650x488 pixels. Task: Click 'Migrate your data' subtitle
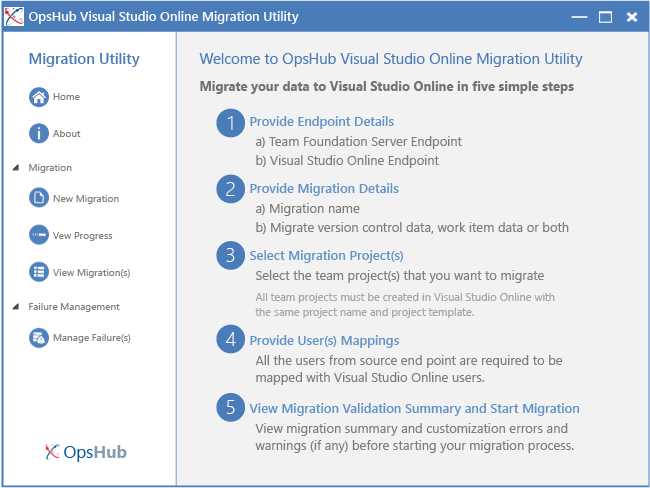click(x=387, y=87)
